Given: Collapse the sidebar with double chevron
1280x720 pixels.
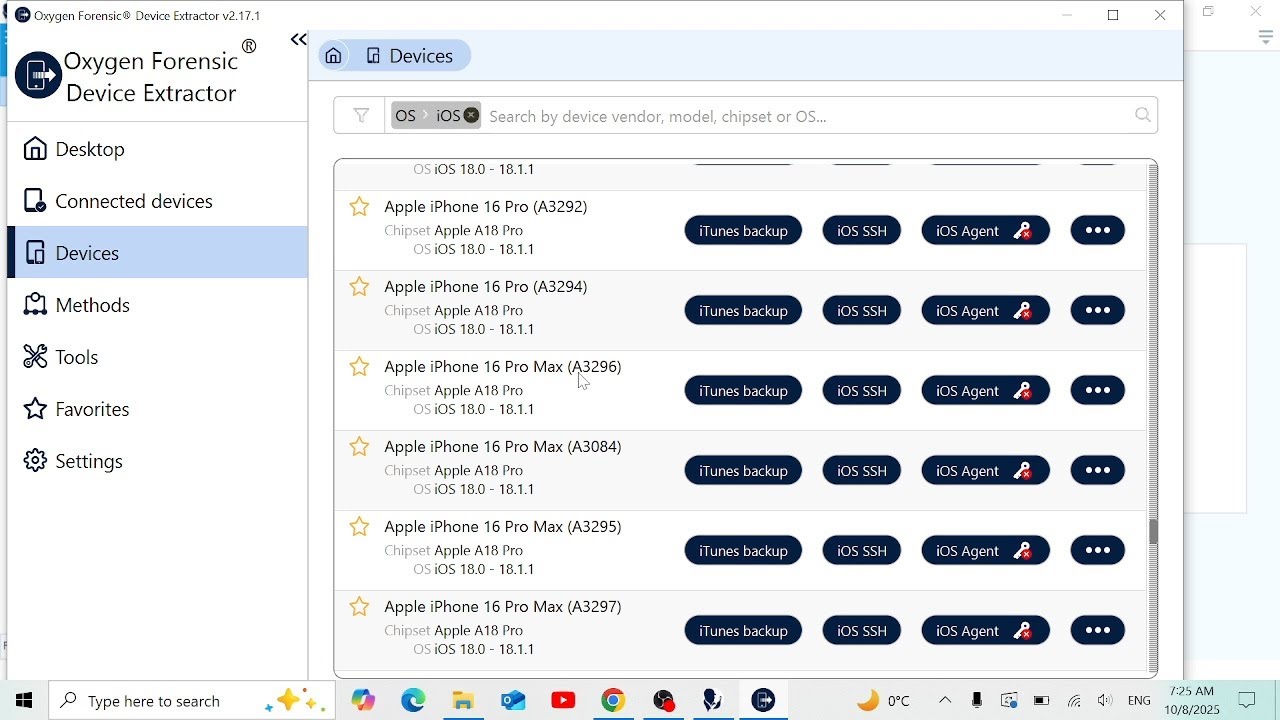Looking at the screenshot, I should pos(298,40).
